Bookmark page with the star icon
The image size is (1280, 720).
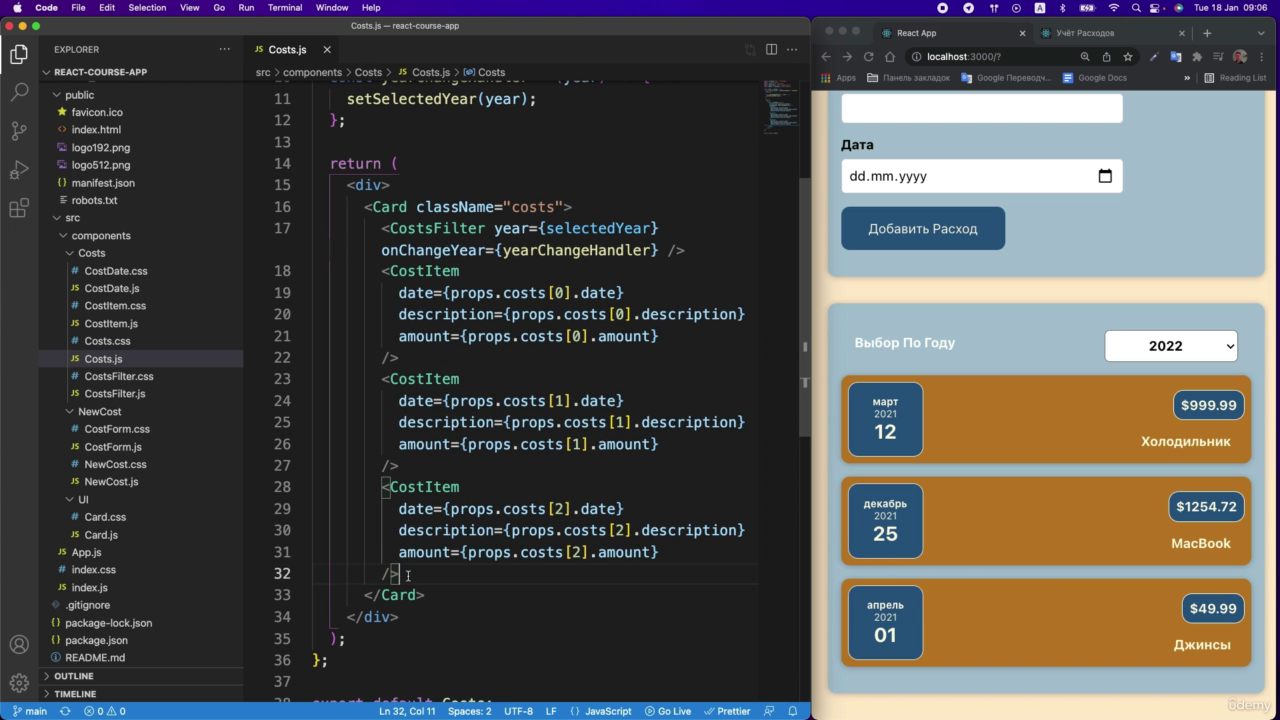pos(1127,57)
